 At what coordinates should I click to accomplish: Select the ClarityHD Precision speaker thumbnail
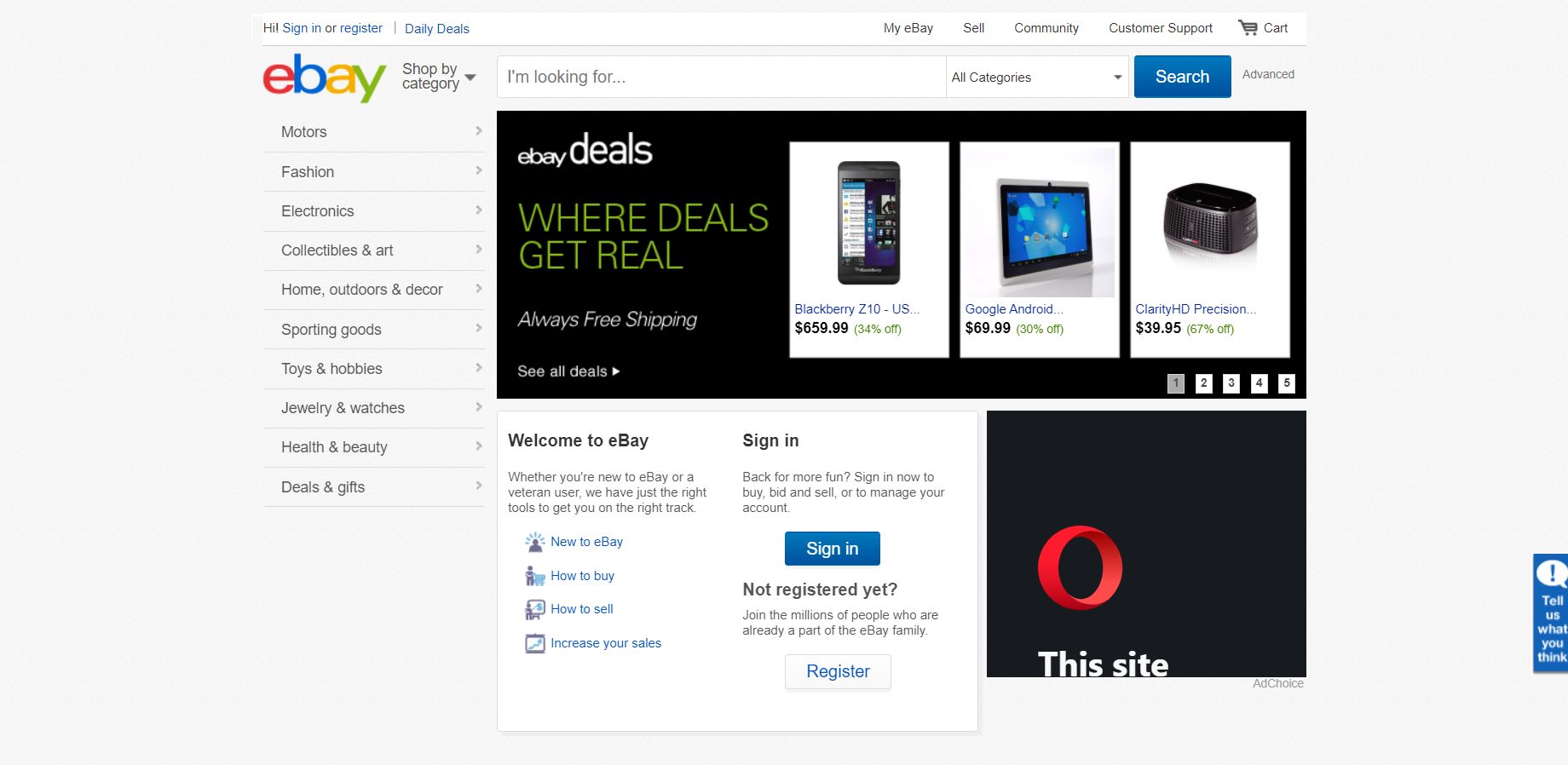[1210, 222]
